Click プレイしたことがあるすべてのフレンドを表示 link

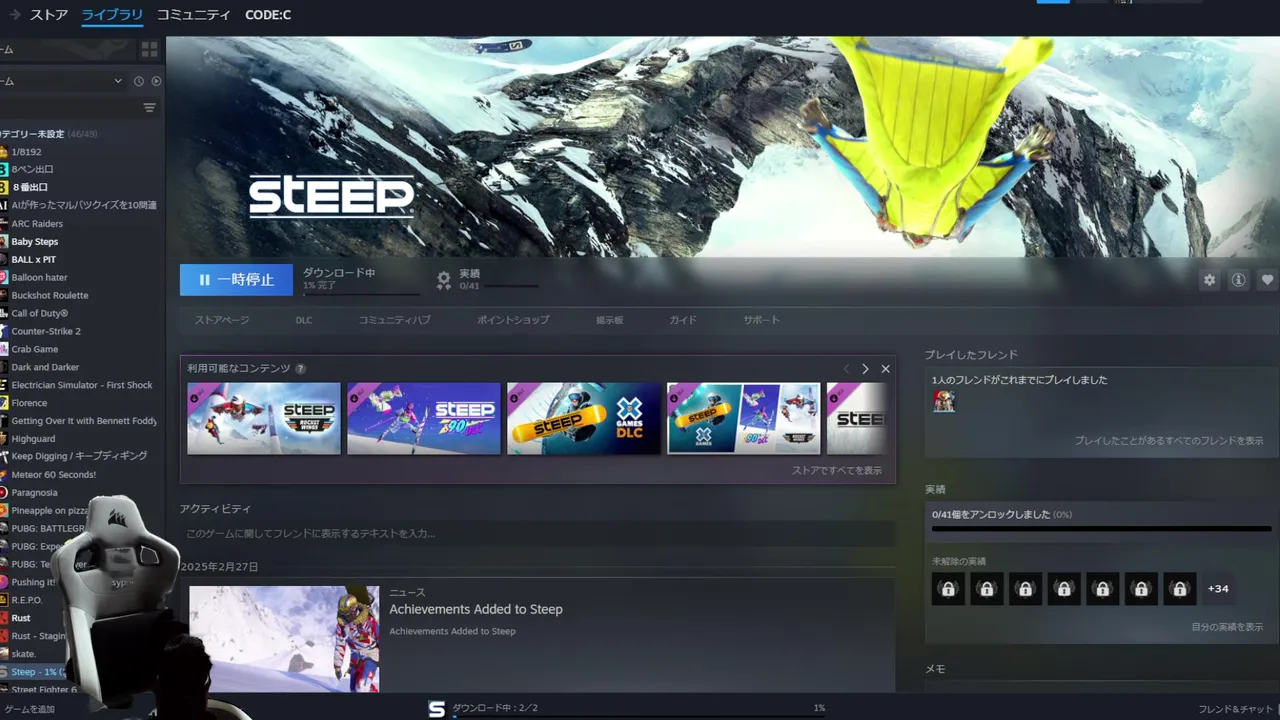click(1169, 441)
